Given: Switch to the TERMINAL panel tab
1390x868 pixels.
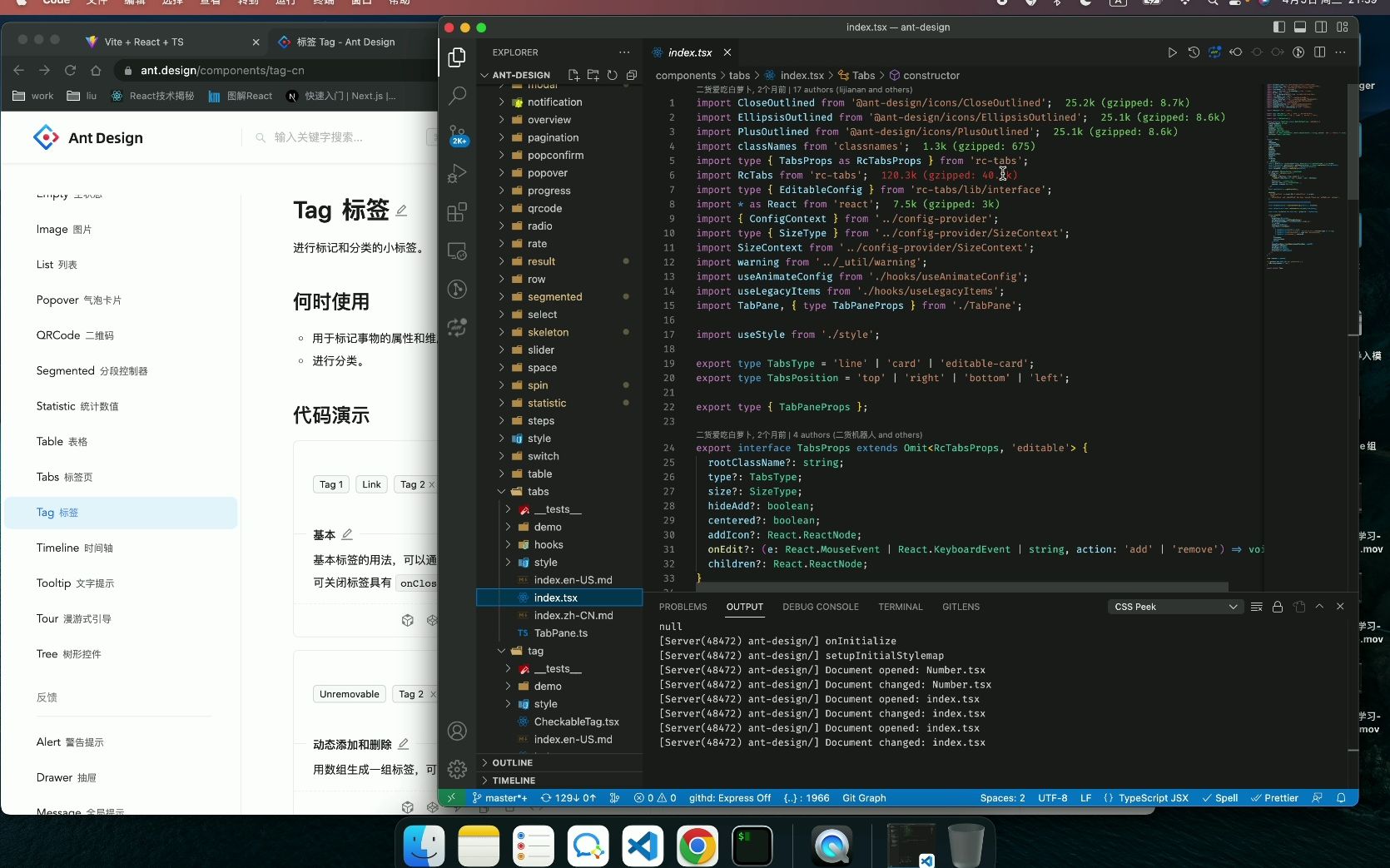Looking at the screenshot, I should pyautogui.click(x=900, y=607).
